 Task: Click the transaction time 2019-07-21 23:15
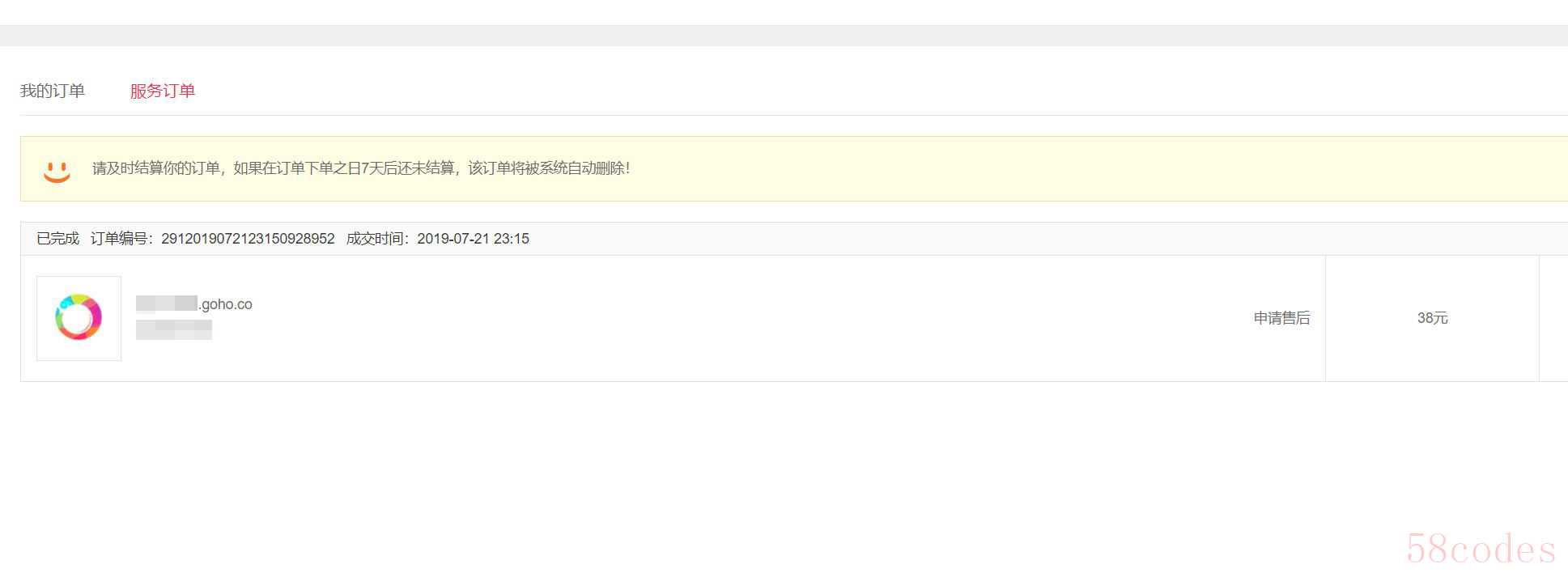473,239
